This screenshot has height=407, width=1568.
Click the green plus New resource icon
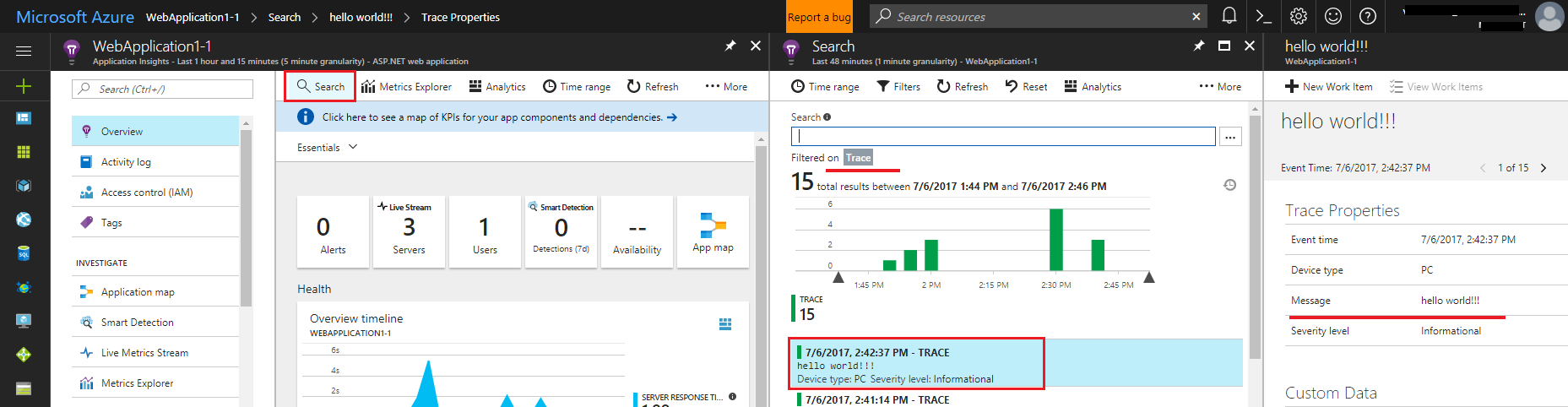[x=24, y=85]
